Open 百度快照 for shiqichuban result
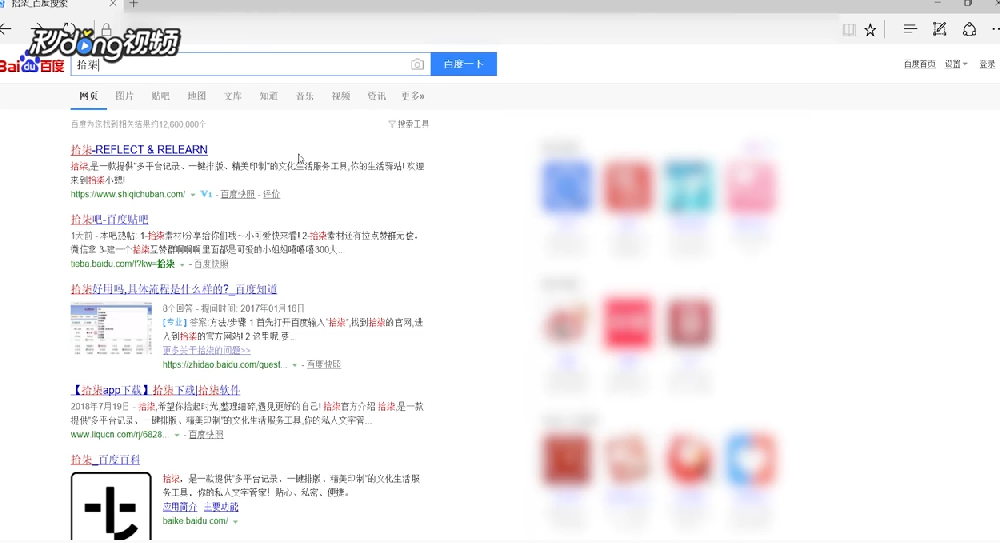Image resolution: width=1000 pixels, height=543 pixels. pyautogui.click(x=237, y=194)
